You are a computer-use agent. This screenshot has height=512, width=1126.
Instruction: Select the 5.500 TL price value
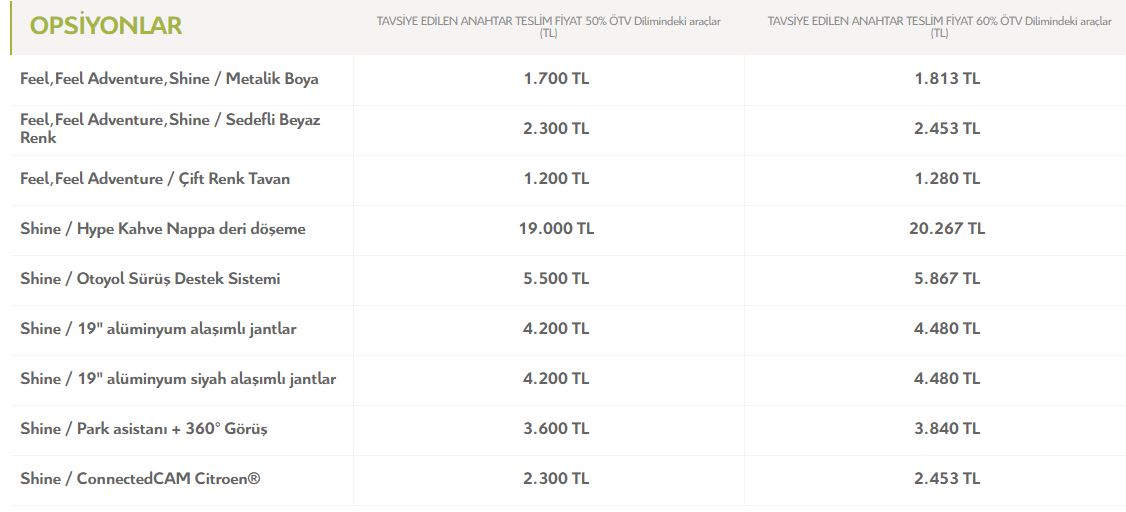coord(557,279)
